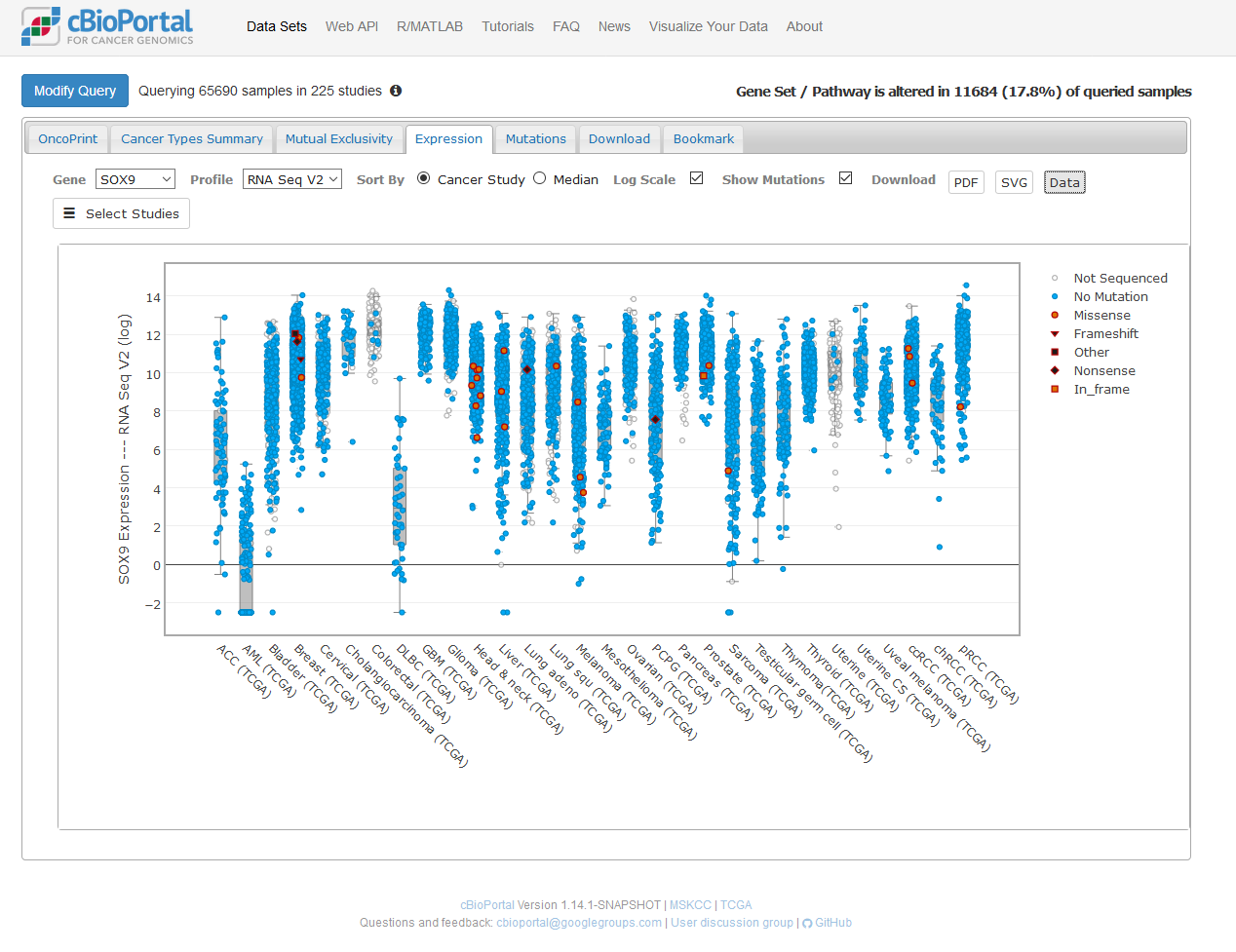Open the FAQ navigation item
The image size is (1236, 952).
pos(566,26)
